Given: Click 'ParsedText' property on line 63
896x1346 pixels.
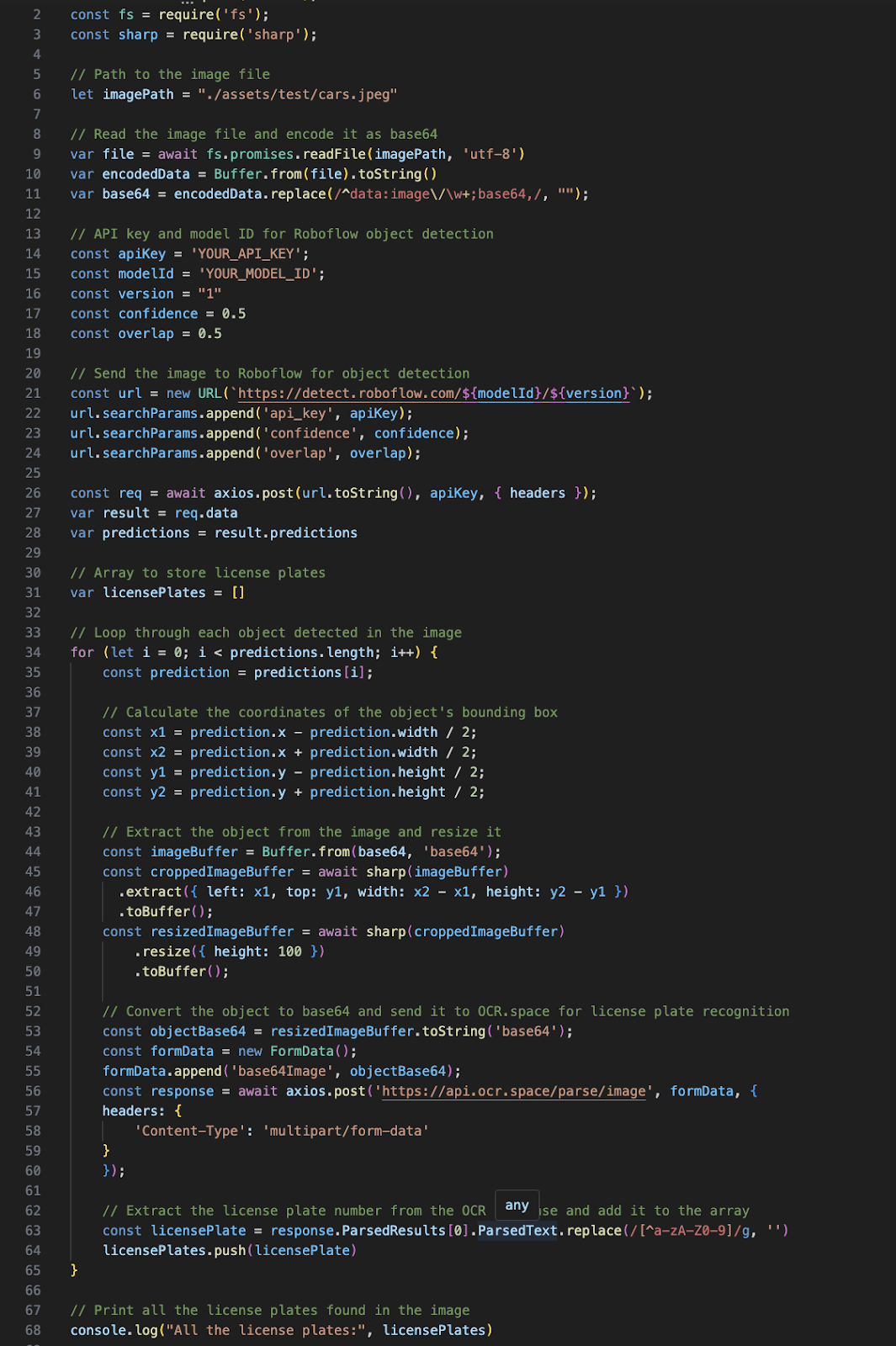Looking at the screenshot, I should [517, 1231].
